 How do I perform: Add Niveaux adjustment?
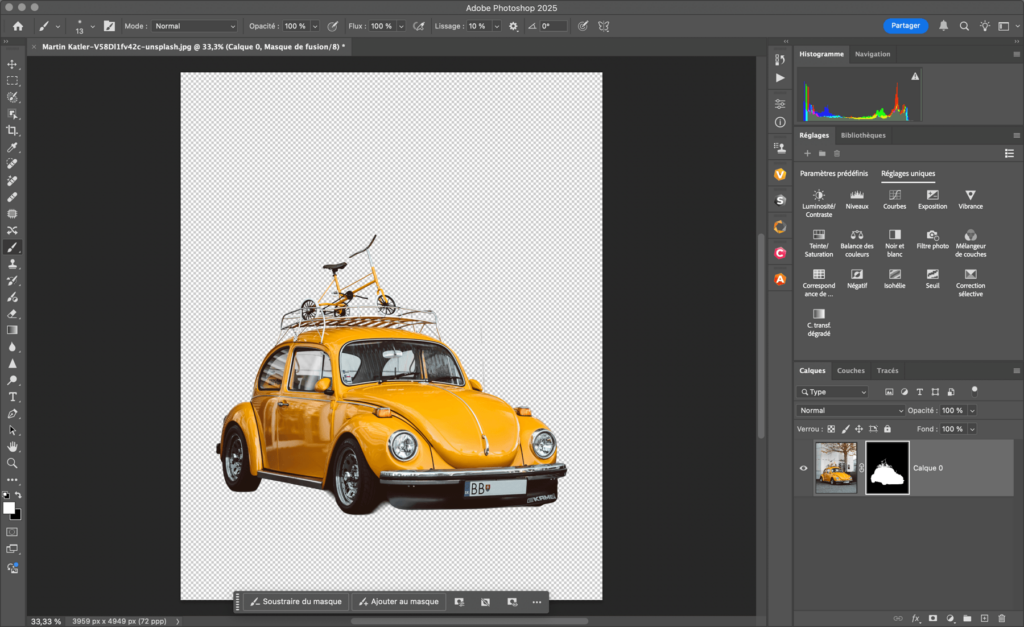tap(857, 199)
